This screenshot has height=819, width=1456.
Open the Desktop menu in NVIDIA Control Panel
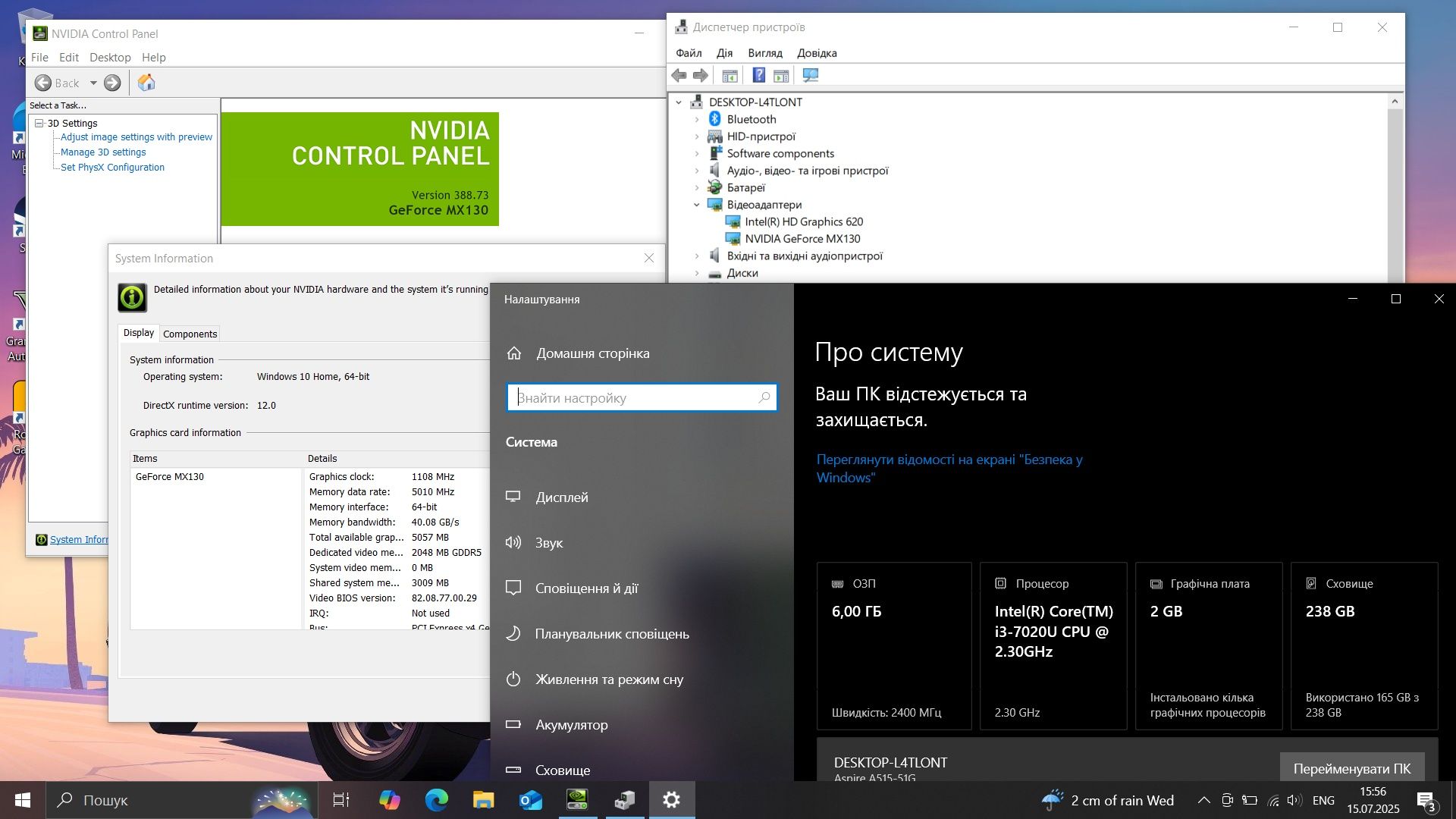pos(110,57)
